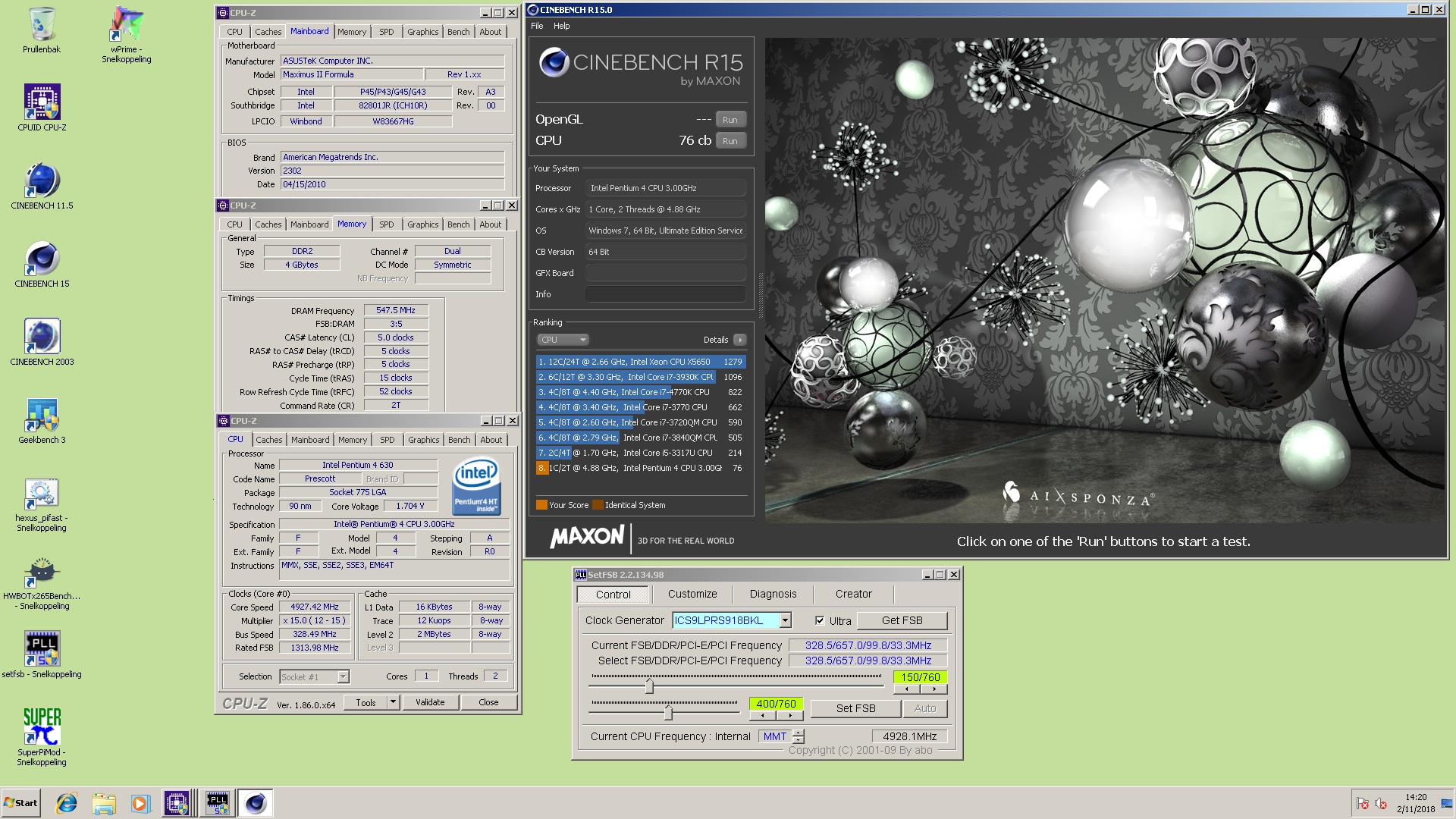This screenshot has height=819, width=1456.
Task: Launch Internet Explorer from the taskbar
Action: tap(67, 803)
